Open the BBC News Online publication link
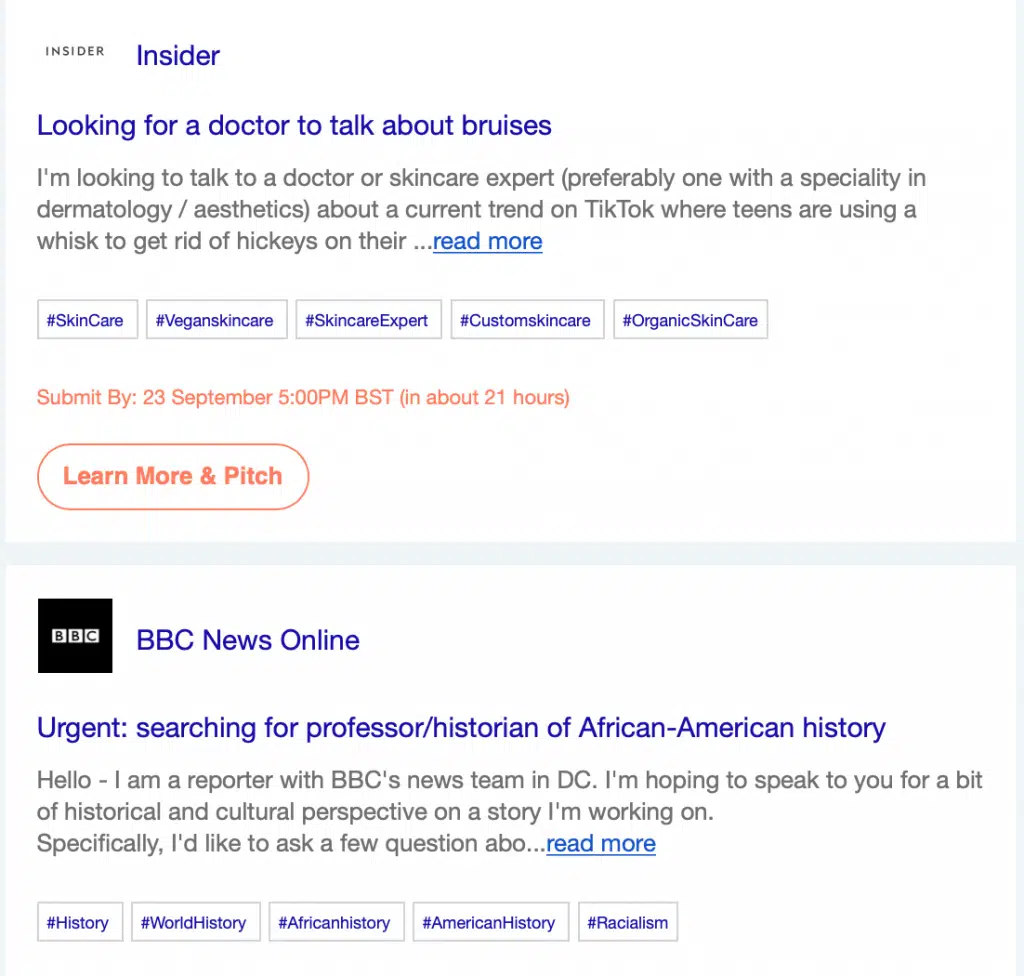Image resolution: width=1024 pixels, height=976 pixels. coord(248,640)
